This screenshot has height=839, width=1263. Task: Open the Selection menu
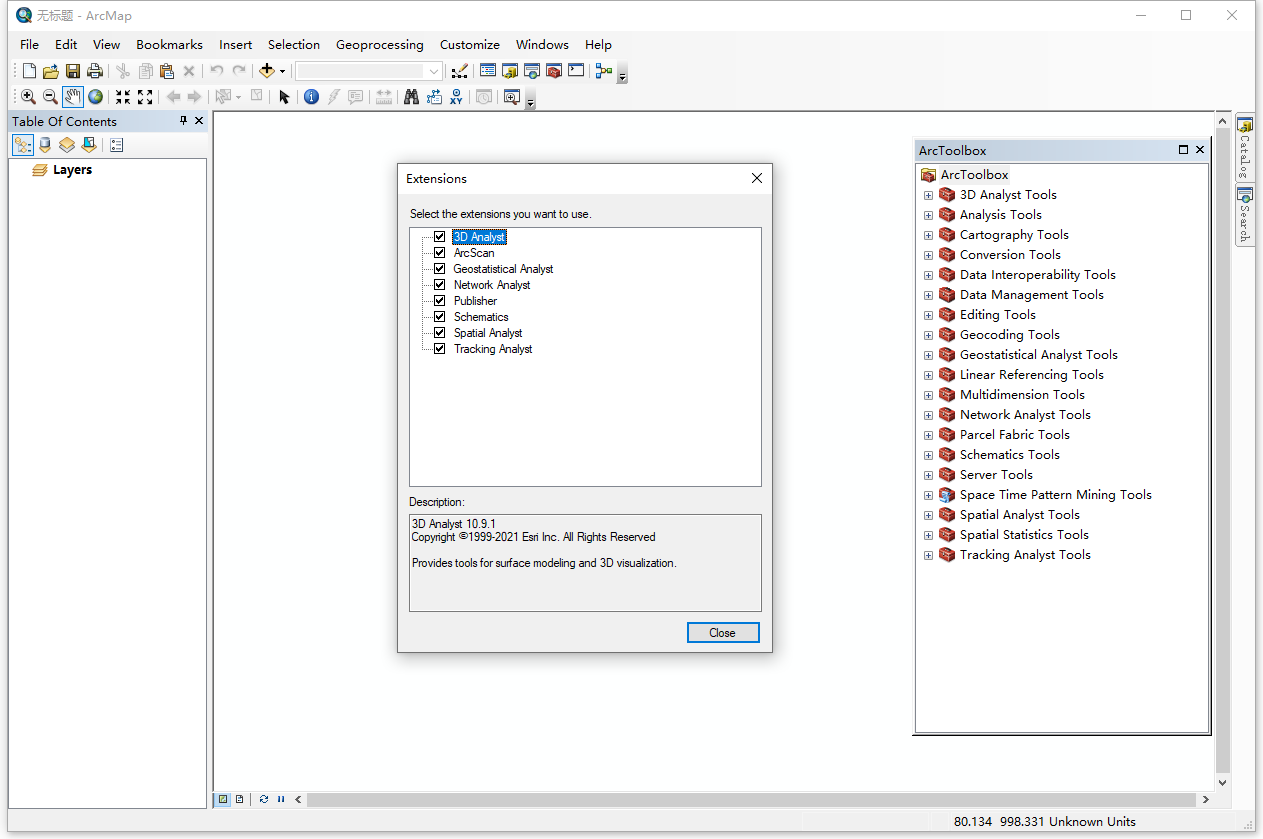point(294,45)
